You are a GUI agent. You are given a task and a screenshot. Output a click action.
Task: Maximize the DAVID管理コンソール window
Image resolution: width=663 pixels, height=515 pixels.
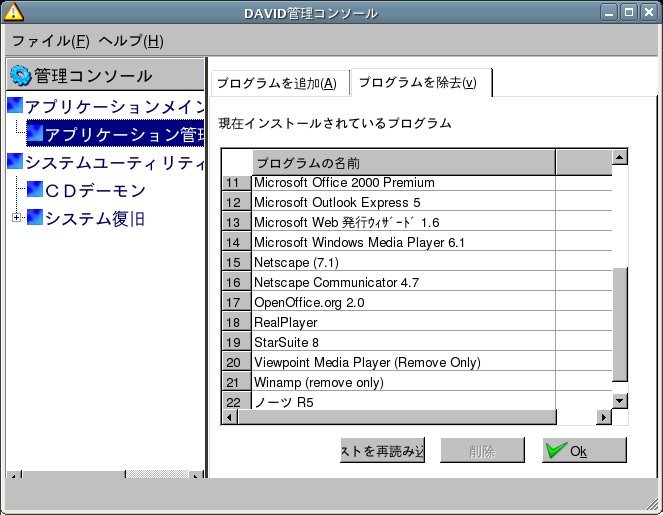coord(629,12)
